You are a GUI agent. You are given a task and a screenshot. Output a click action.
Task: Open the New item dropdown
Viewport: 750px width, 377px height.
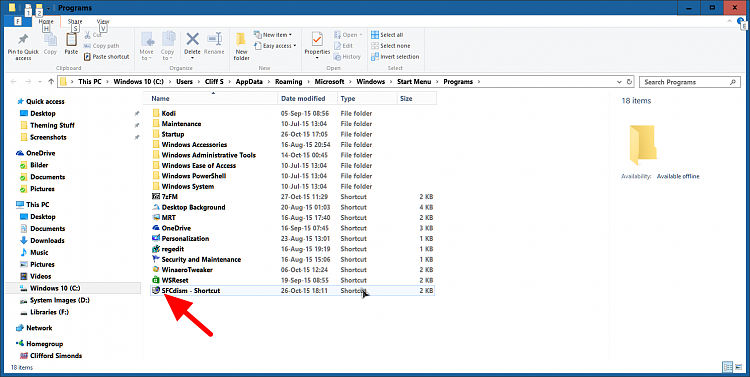point(273,35)
